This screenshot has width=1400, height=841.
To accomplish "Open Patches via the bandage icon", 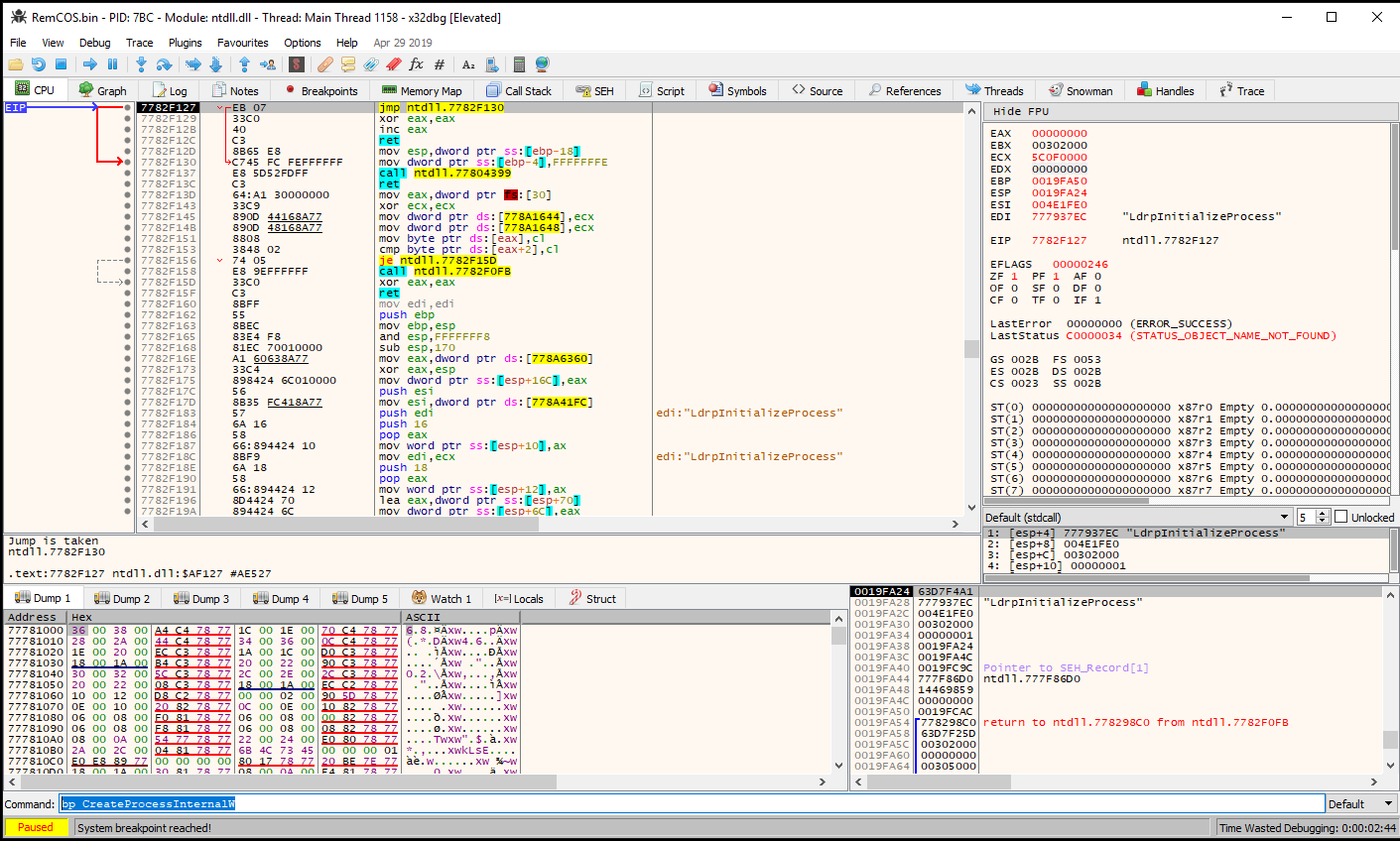I will click(x=324, y=64).
